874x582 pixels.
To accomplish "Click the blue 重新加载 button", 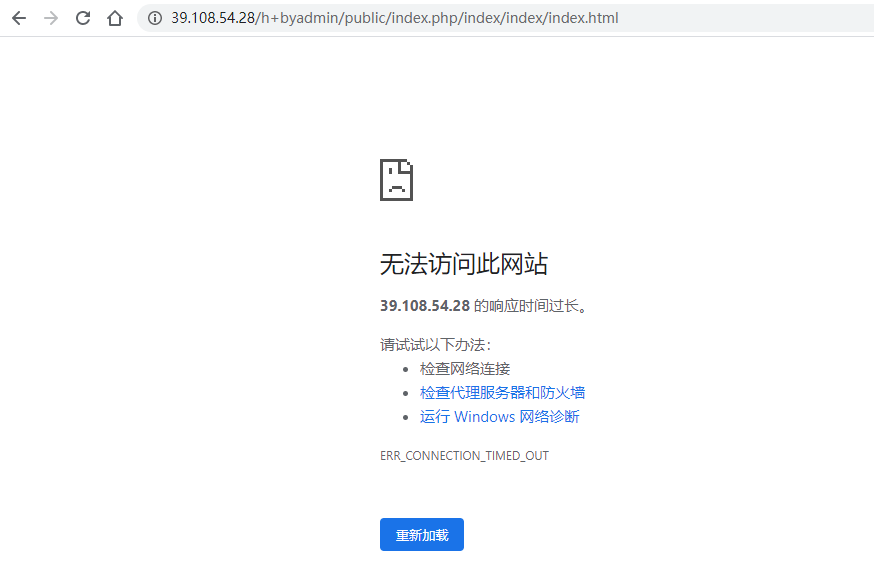I will click(422, 535).
